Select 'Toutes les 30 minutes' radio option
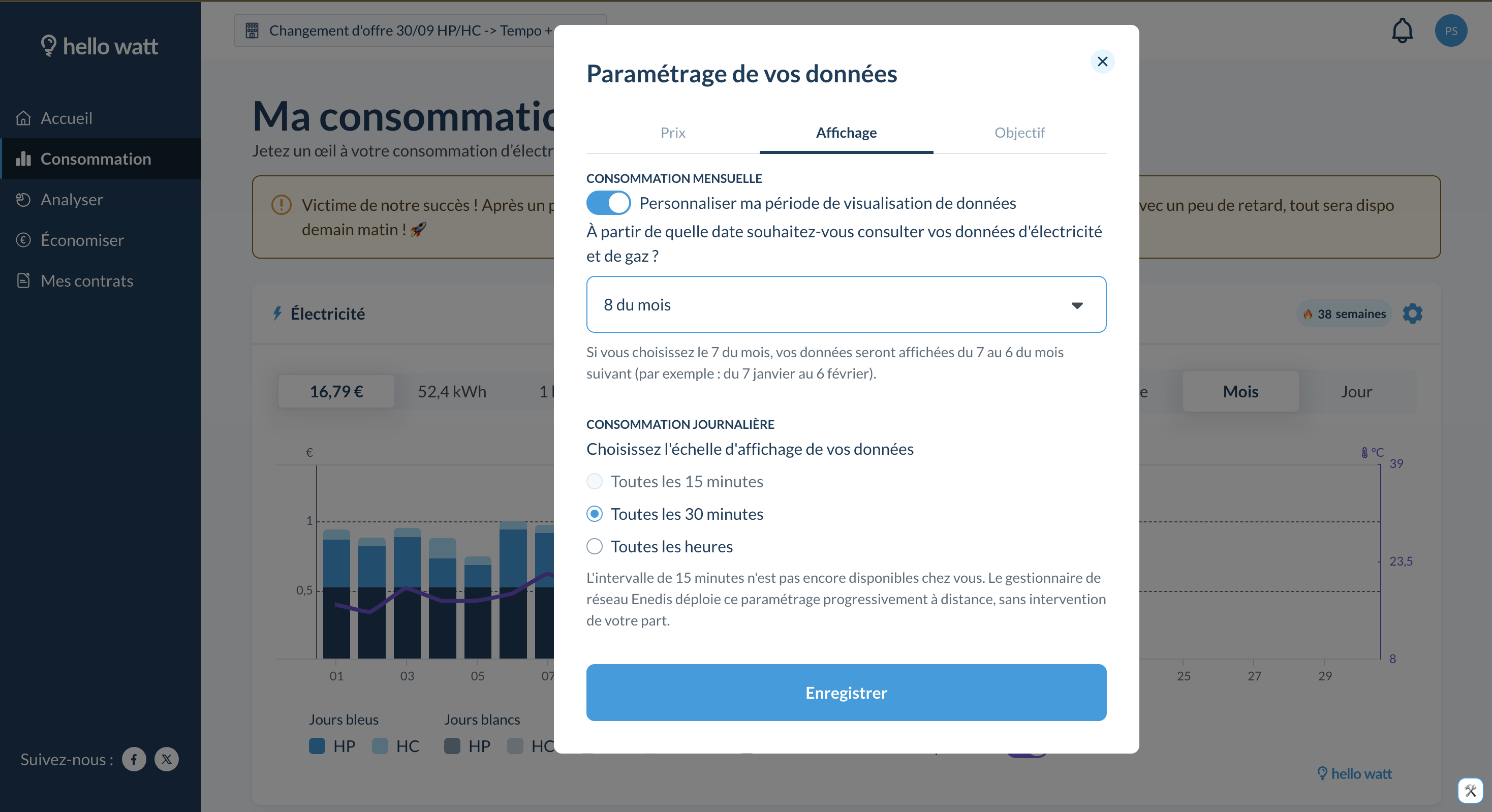The image size is (1492, 812). click(x=594, y=514)
